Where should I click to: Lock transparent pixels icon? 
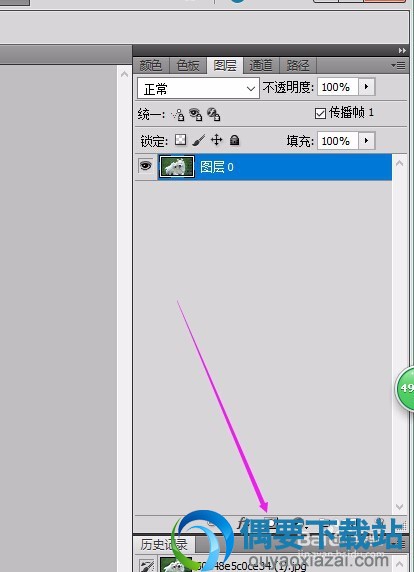180,140
